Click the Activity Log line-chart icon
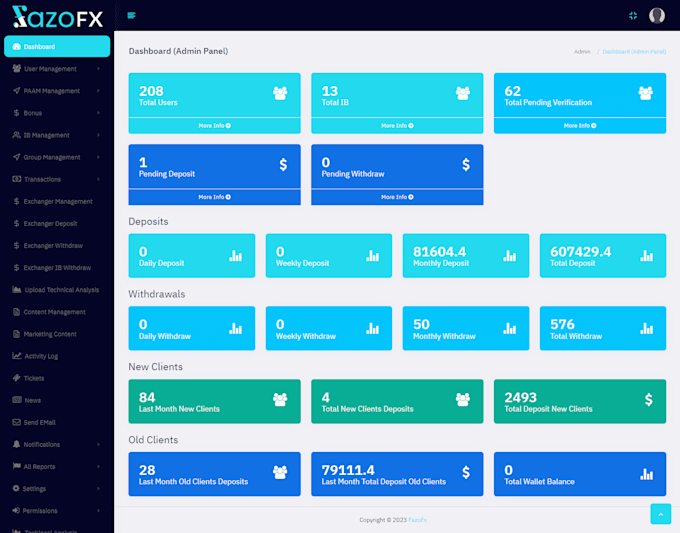 pos(17,356)
